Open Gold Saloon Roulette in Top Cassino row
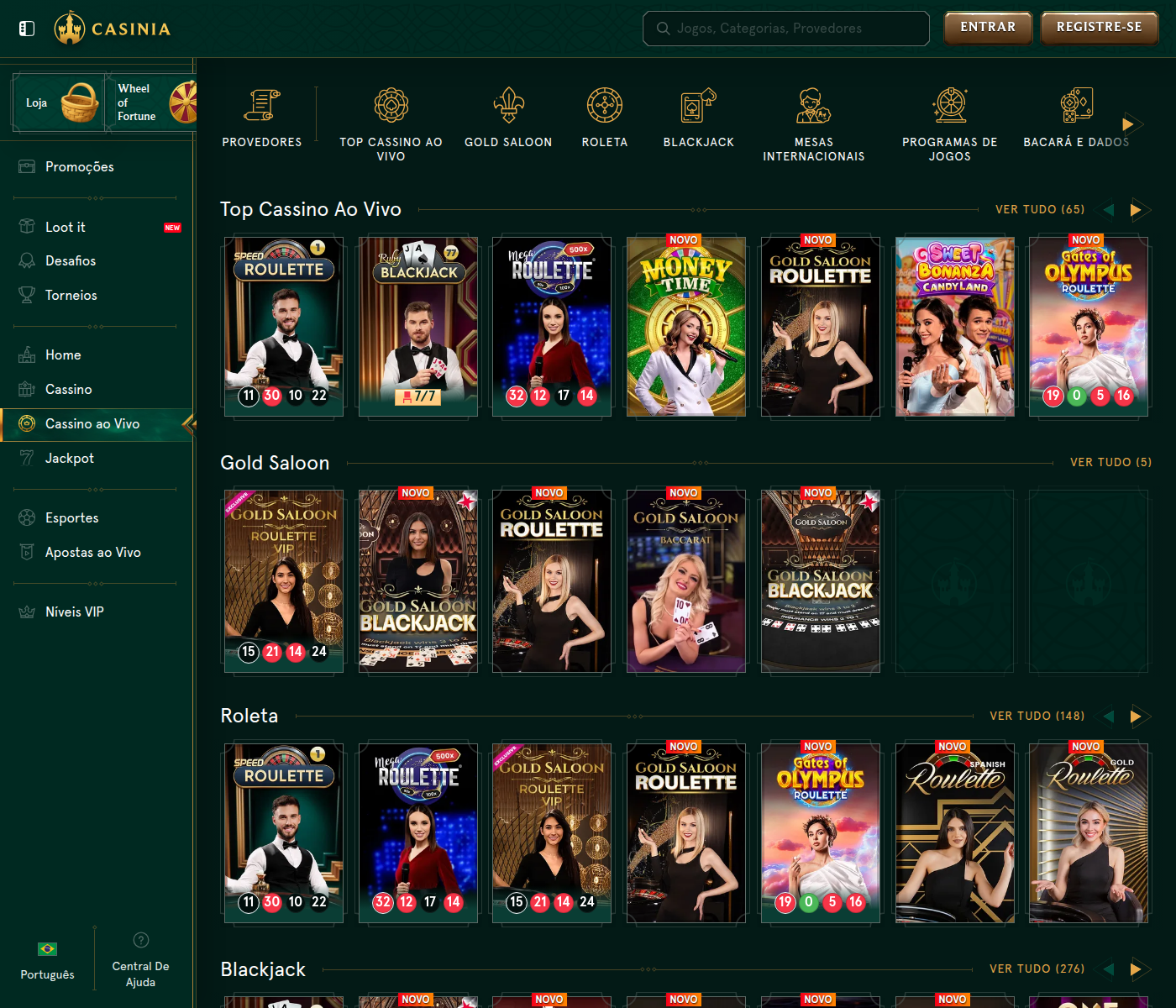 (x=821, y=327)
